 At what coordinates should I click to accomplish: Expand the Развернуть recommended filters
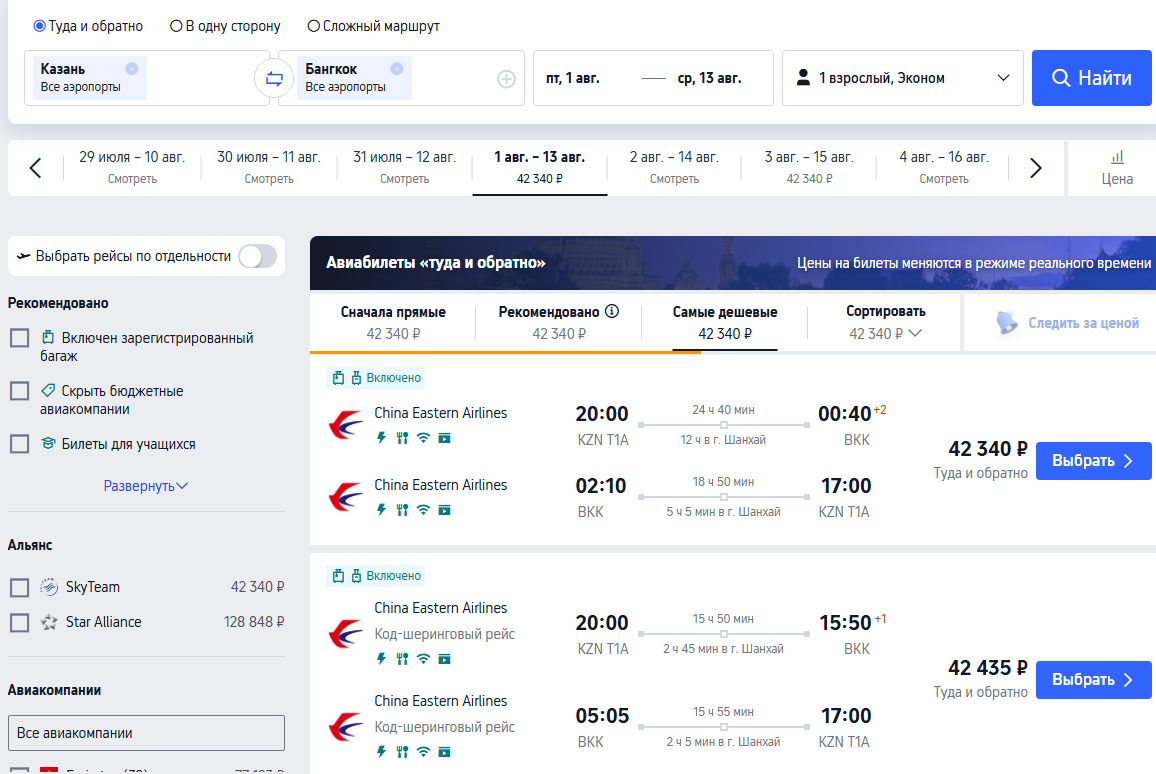tap(146, 486)
